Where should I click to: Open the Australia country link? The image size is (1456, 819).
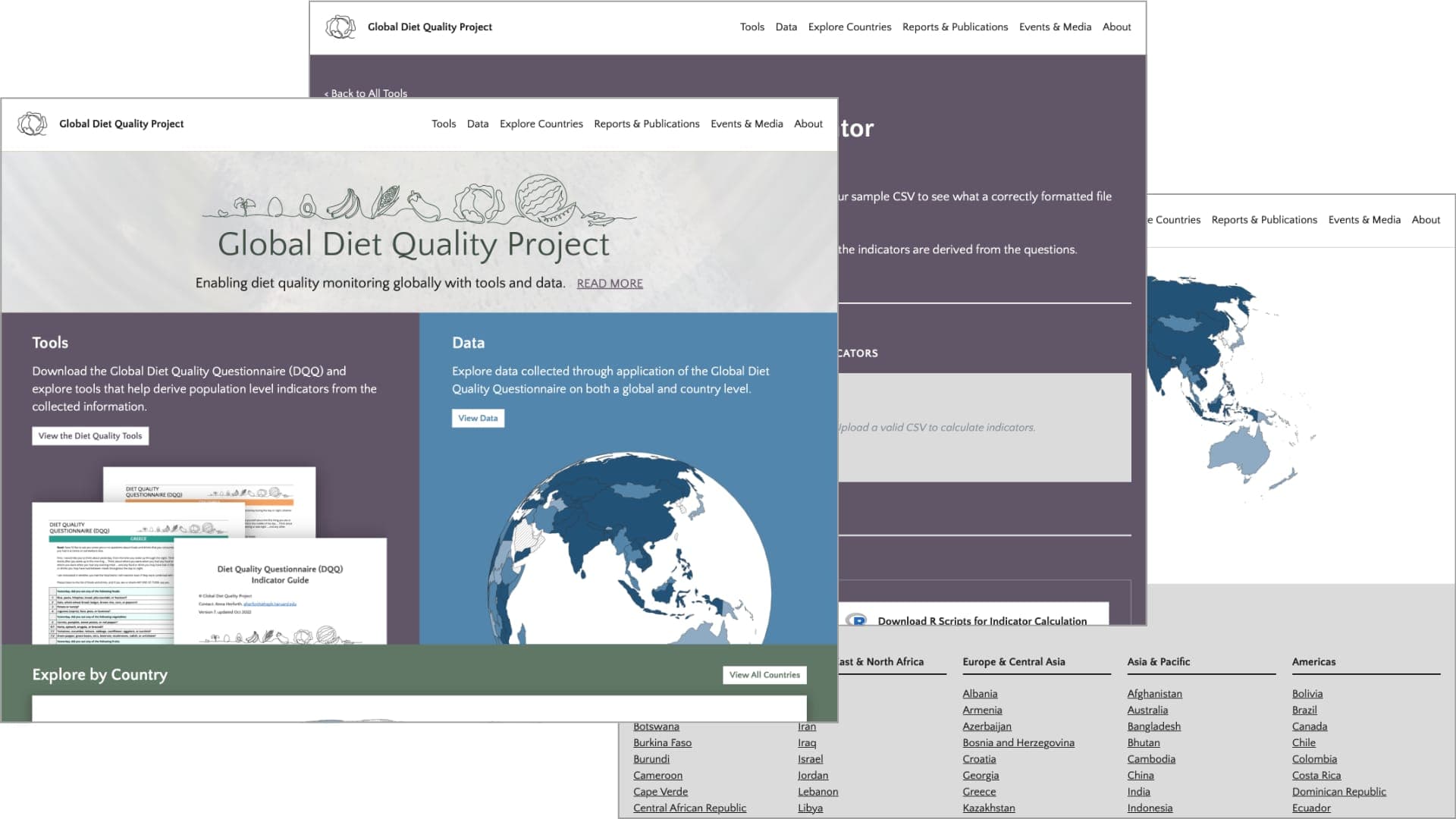tap(1147, 711)
